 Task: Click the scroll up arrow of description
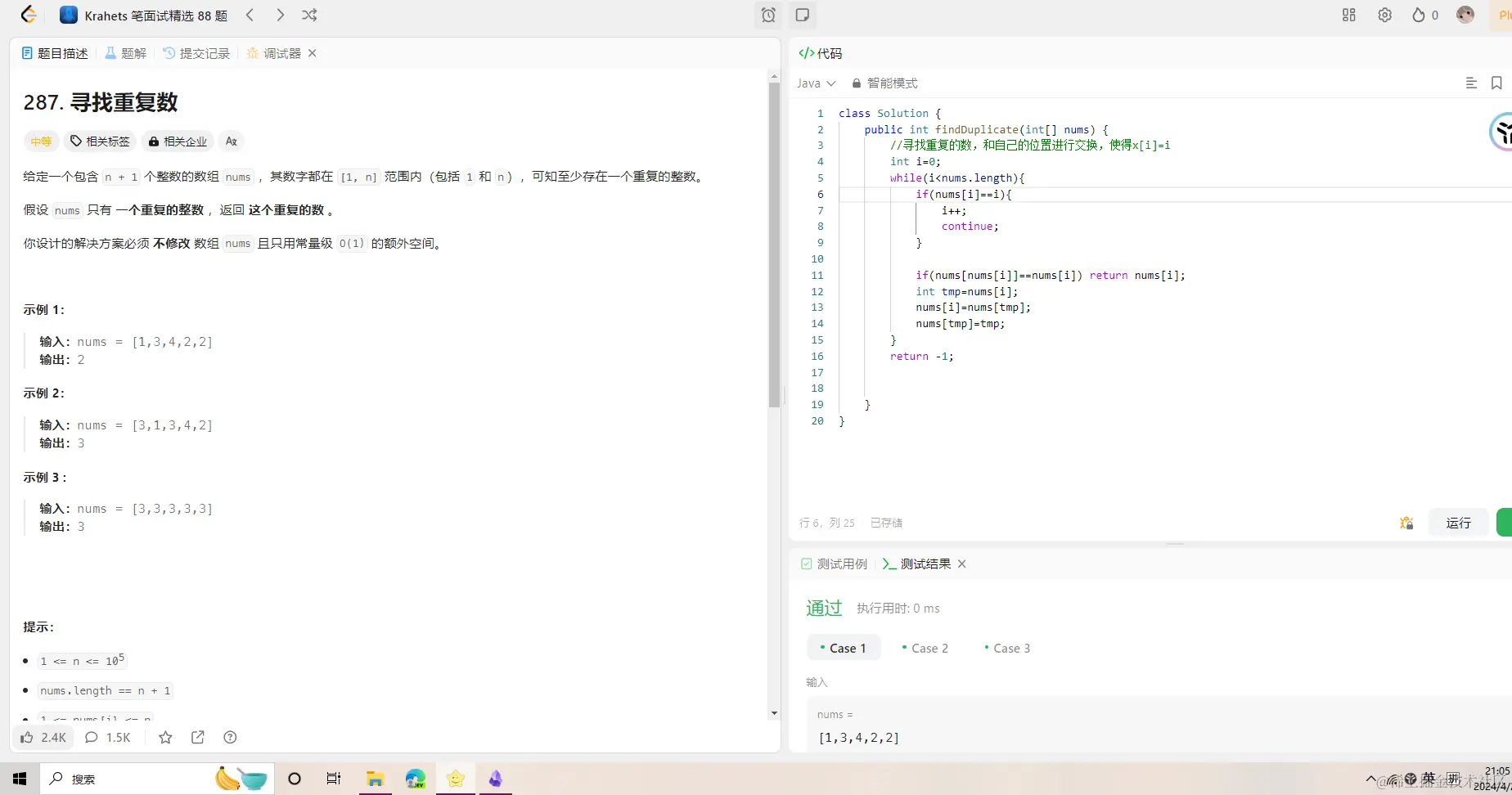pyautogui.click(x=774, y=76)
